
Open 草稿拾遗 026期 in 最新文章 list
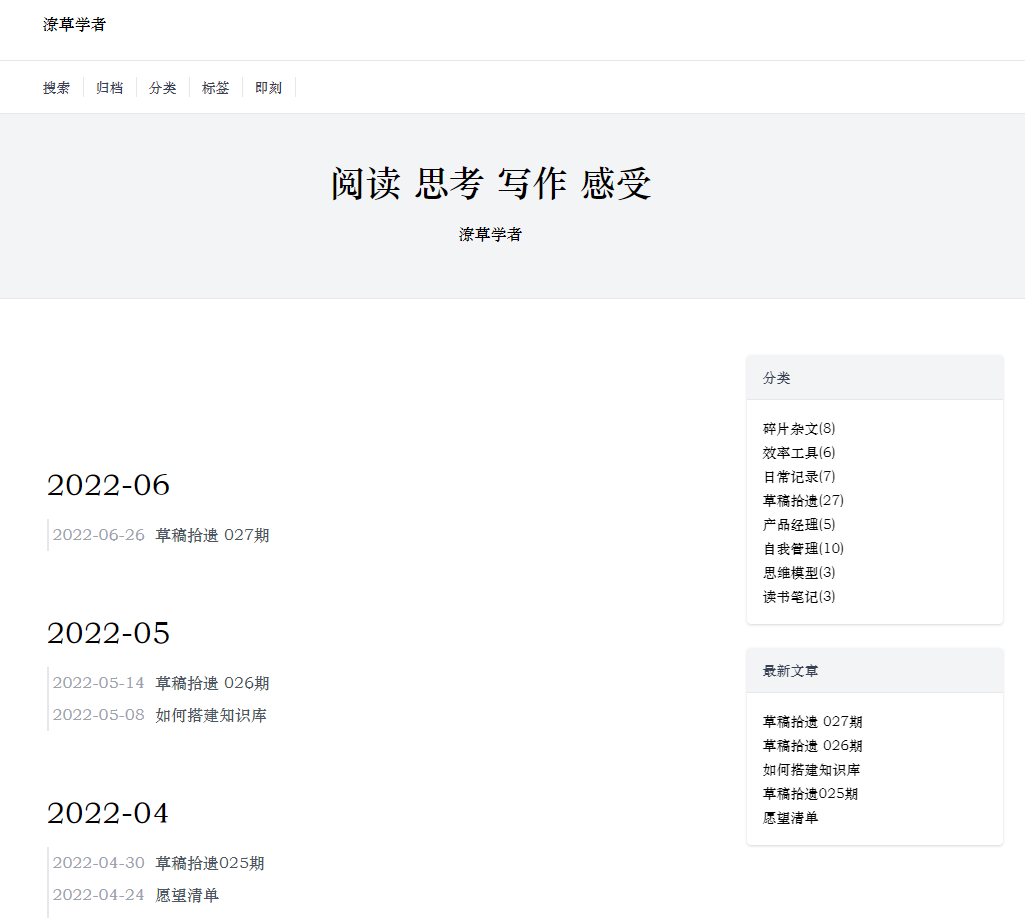coord(813,745)
